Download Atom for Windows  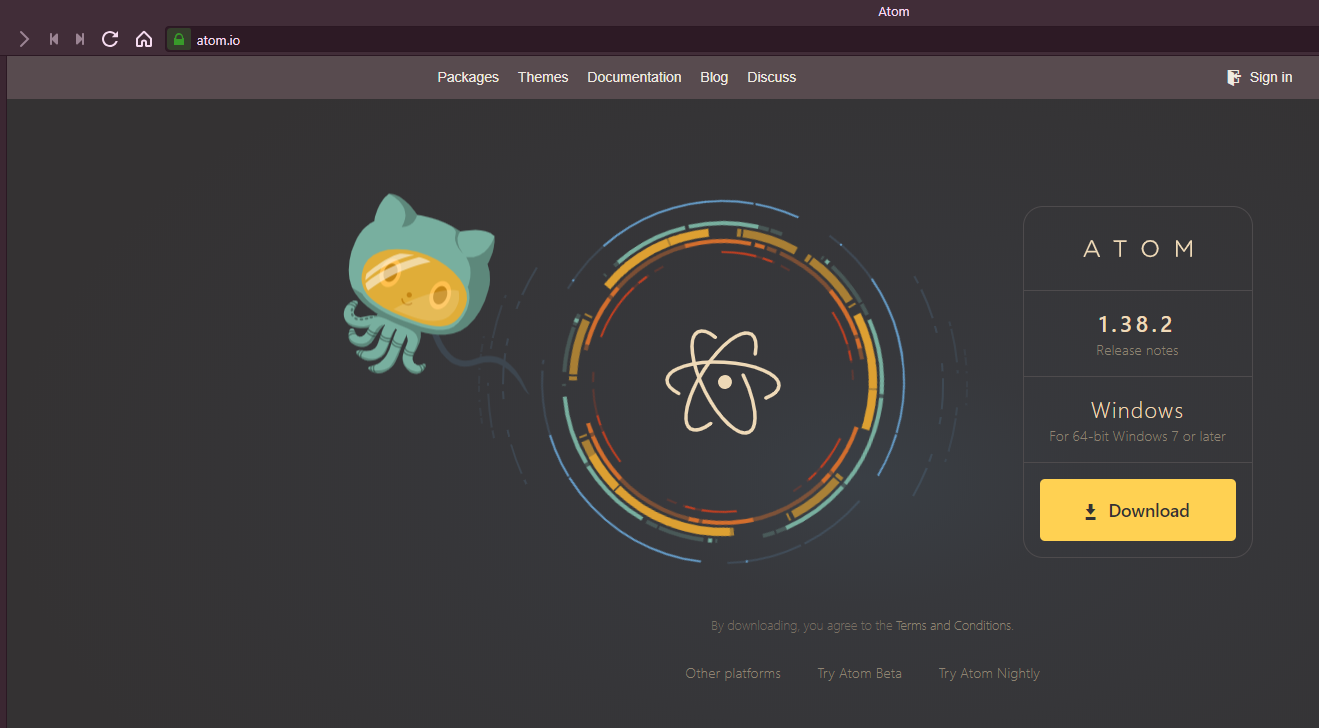click(x=1137, y=510)
